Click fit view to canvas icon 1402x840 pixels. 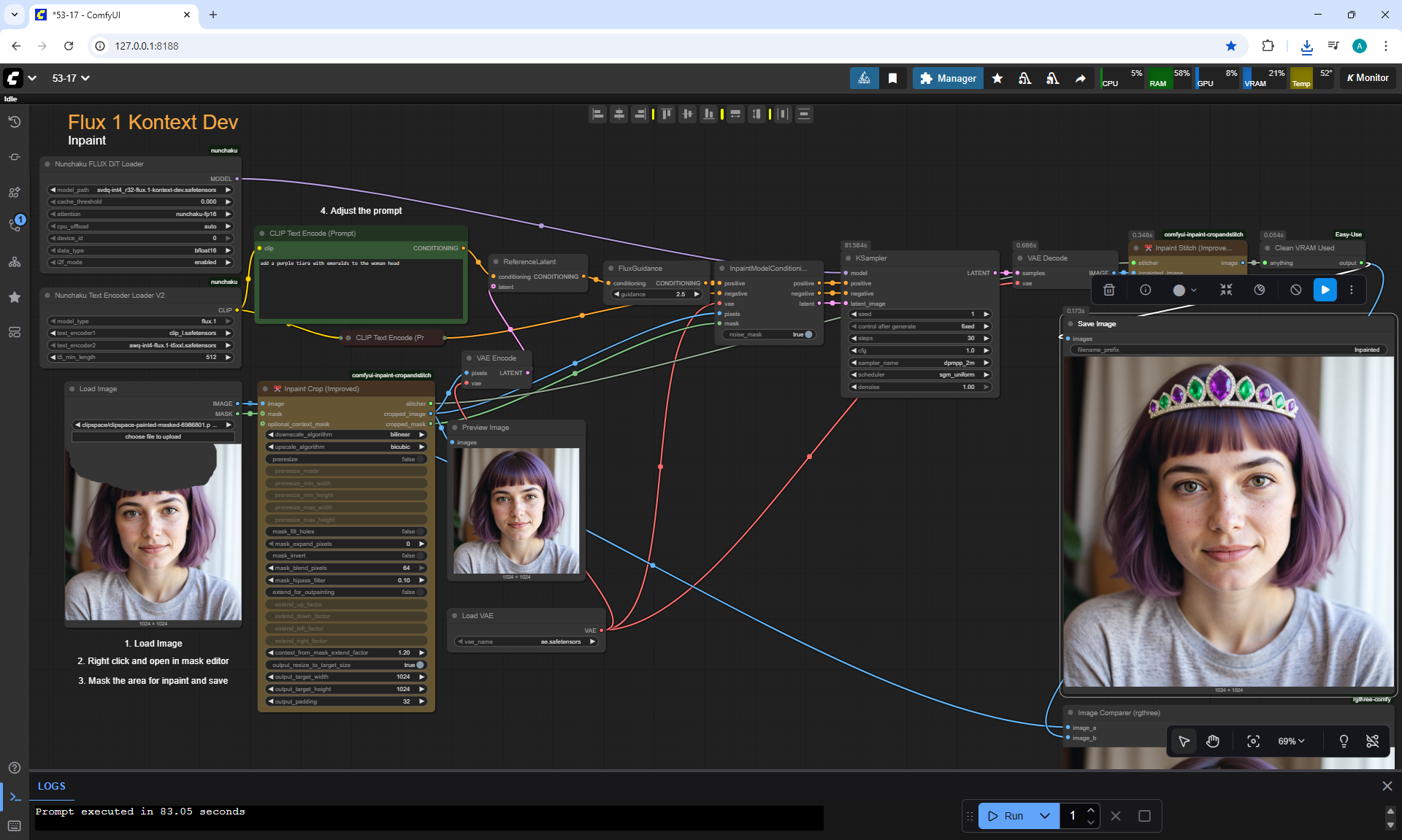point(1253,741)
